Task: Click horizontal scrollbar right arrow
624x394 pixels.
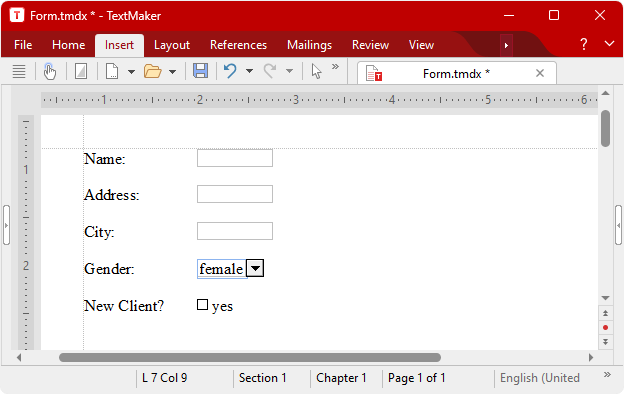Action: [591, 357]
